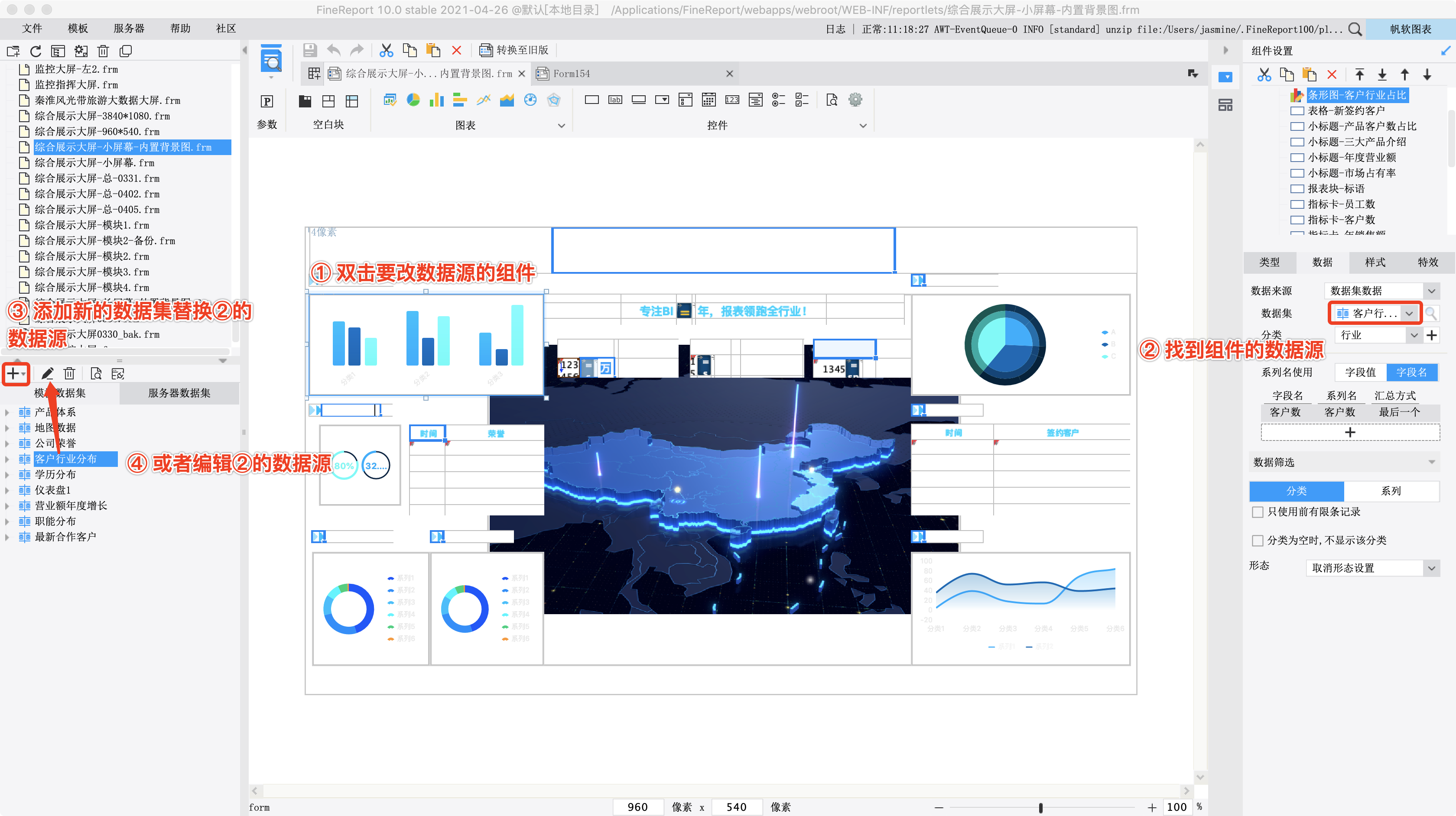The width and height of the screenshot is (1456, 816).
Task: Click the red delete X in component settings
Action: 1332,74
